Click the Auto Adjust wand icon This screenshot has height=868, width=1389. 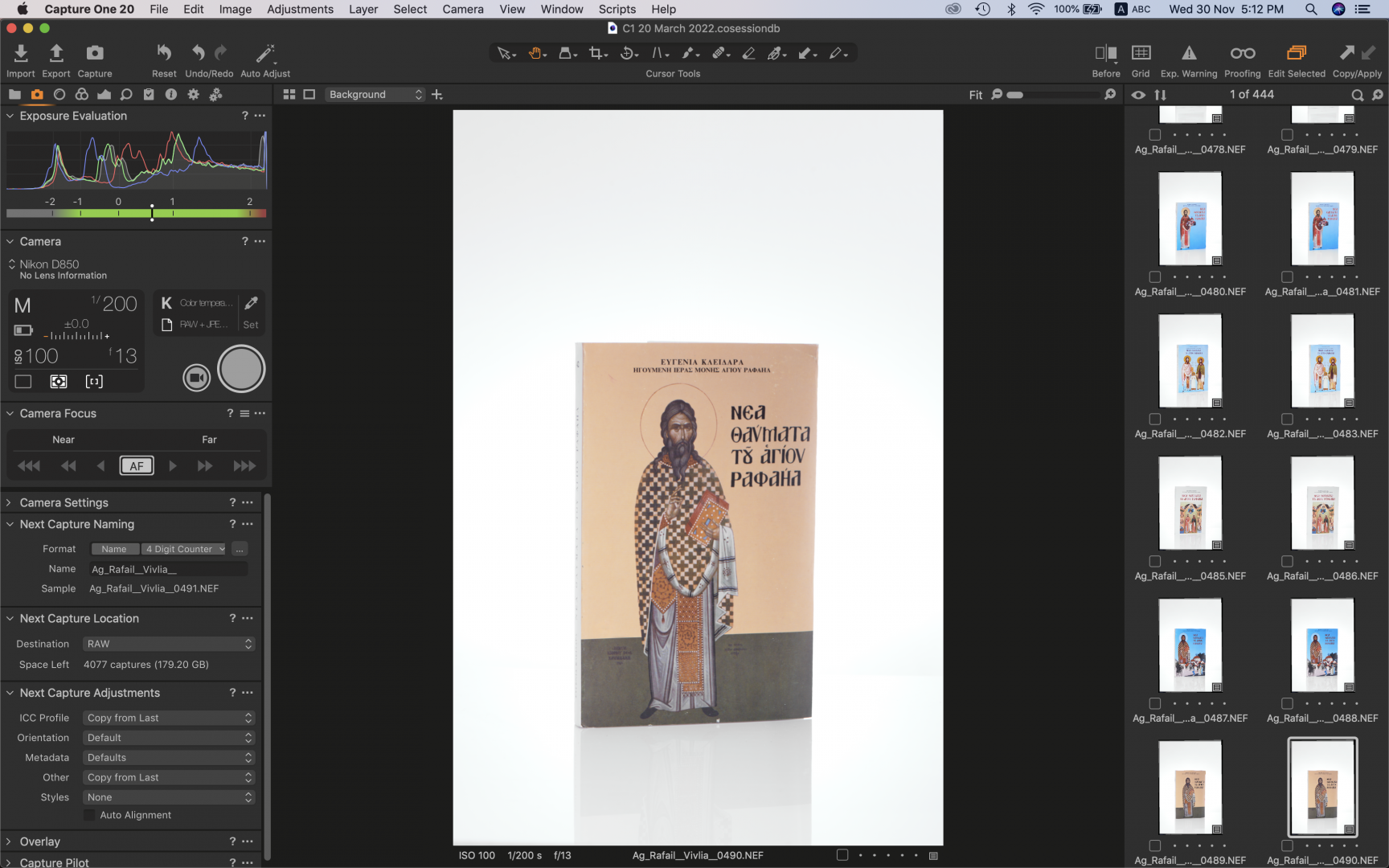tap(265, 53)
